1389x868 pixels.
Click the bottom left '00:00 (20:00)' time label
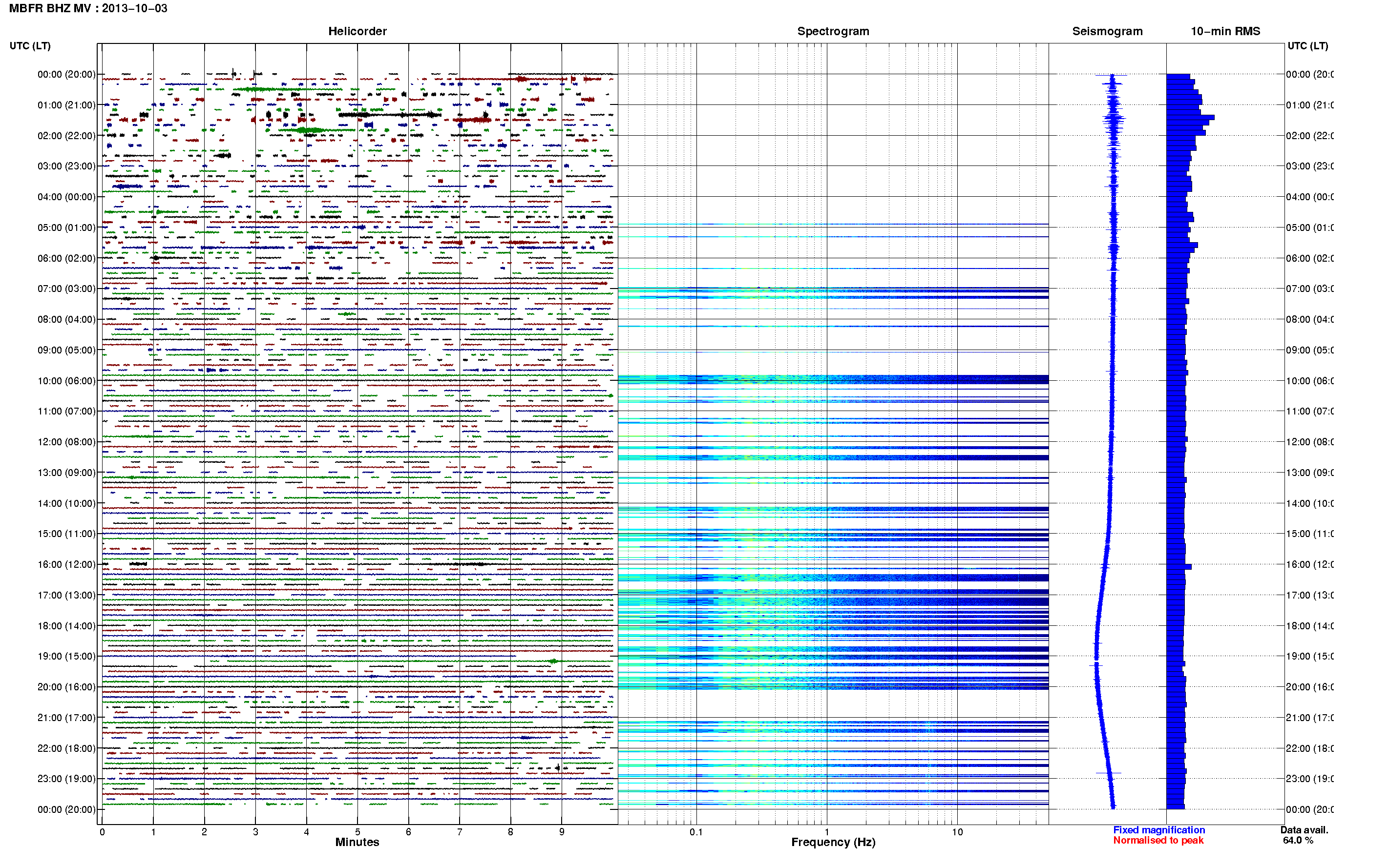(x=66, y=810)
